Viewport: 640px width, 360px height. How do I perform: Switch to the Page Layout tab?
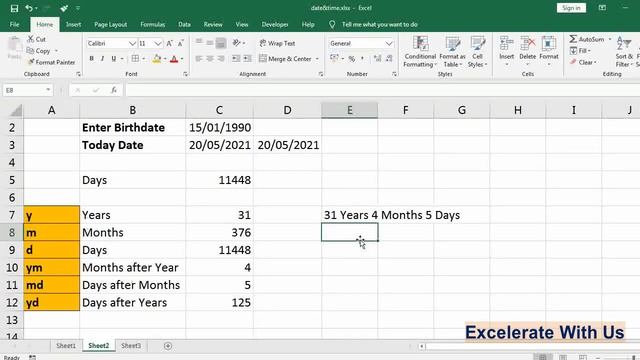[x=111, y=24]
